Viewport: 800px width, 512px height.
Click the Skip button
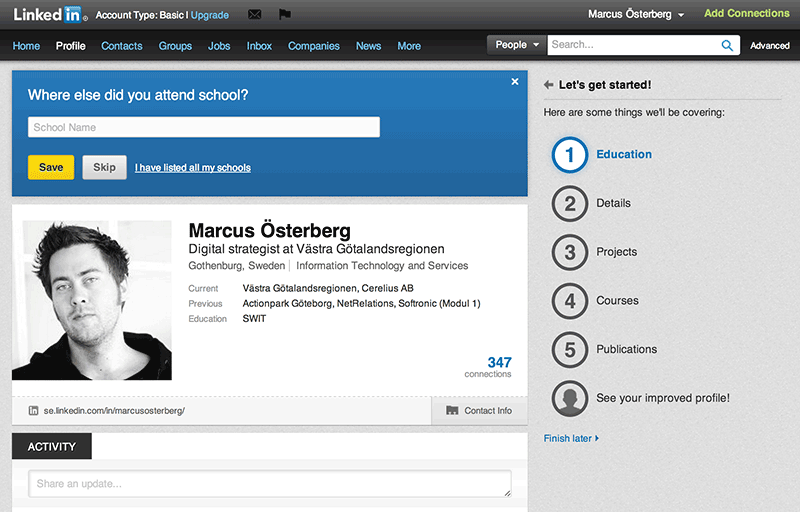105,167
